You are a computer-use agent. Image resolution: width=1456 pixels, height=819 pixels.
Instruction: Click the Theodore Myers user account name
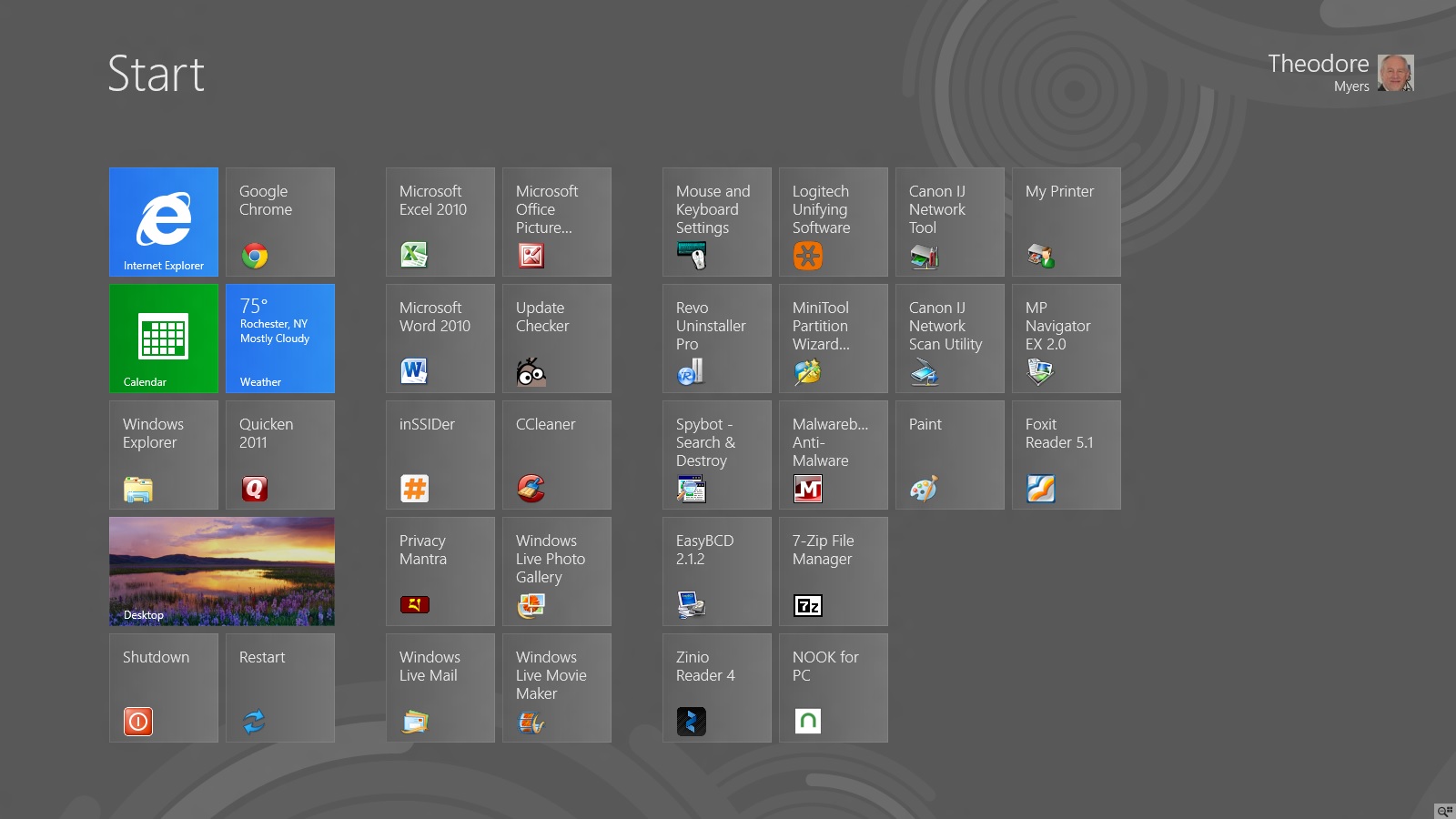[1319, 72]
